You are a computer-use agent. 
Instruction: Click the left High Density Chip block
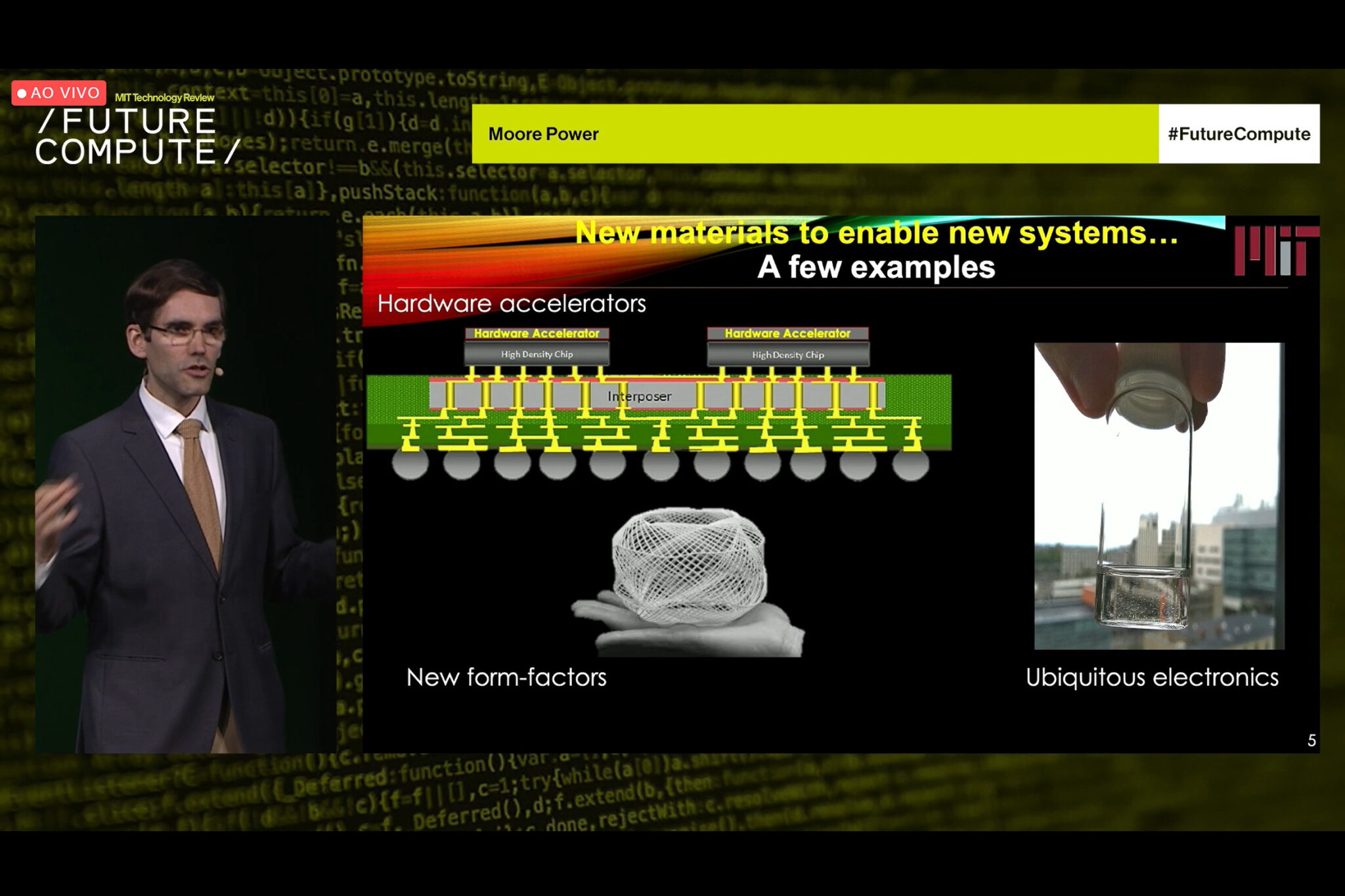point(537,354)
